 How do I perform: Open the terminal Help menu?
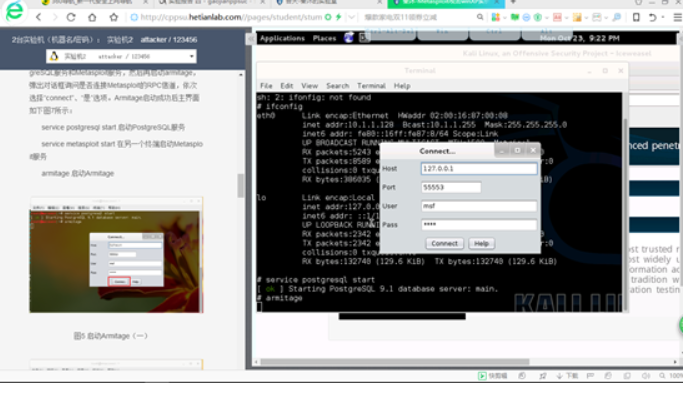click(402, 86)
